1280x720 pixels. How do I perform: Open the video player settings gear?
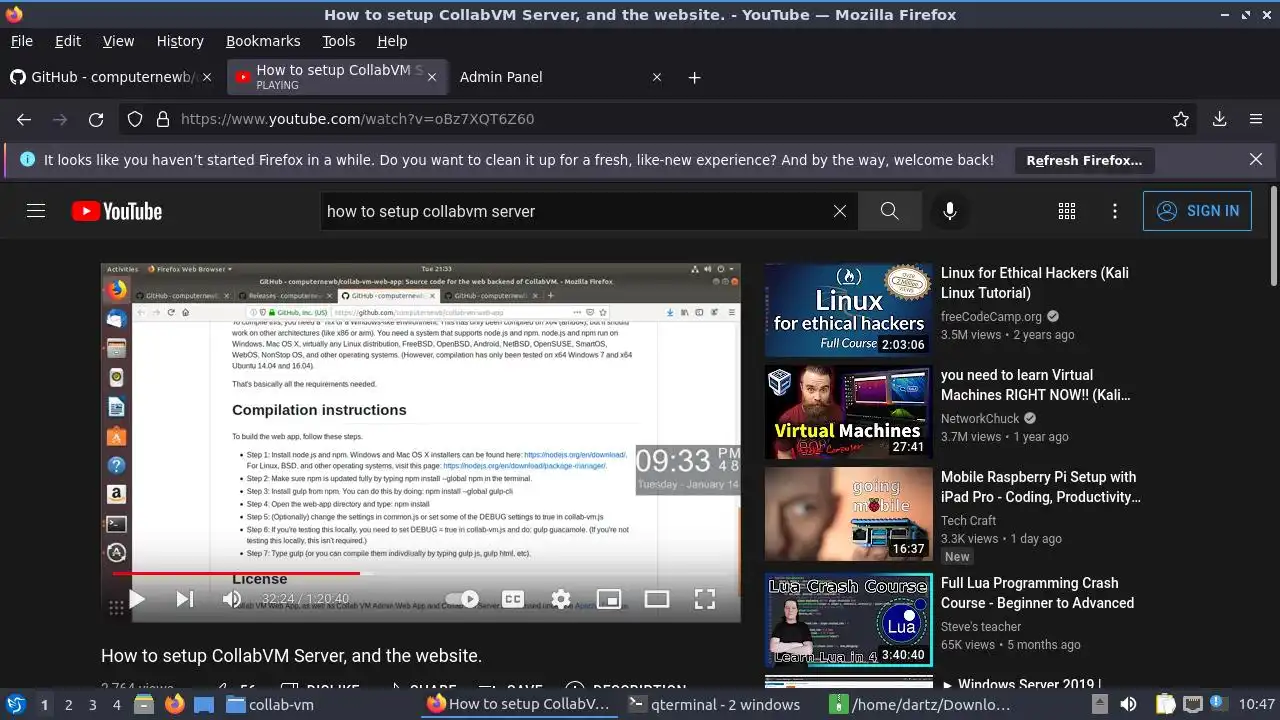(561, 599)
